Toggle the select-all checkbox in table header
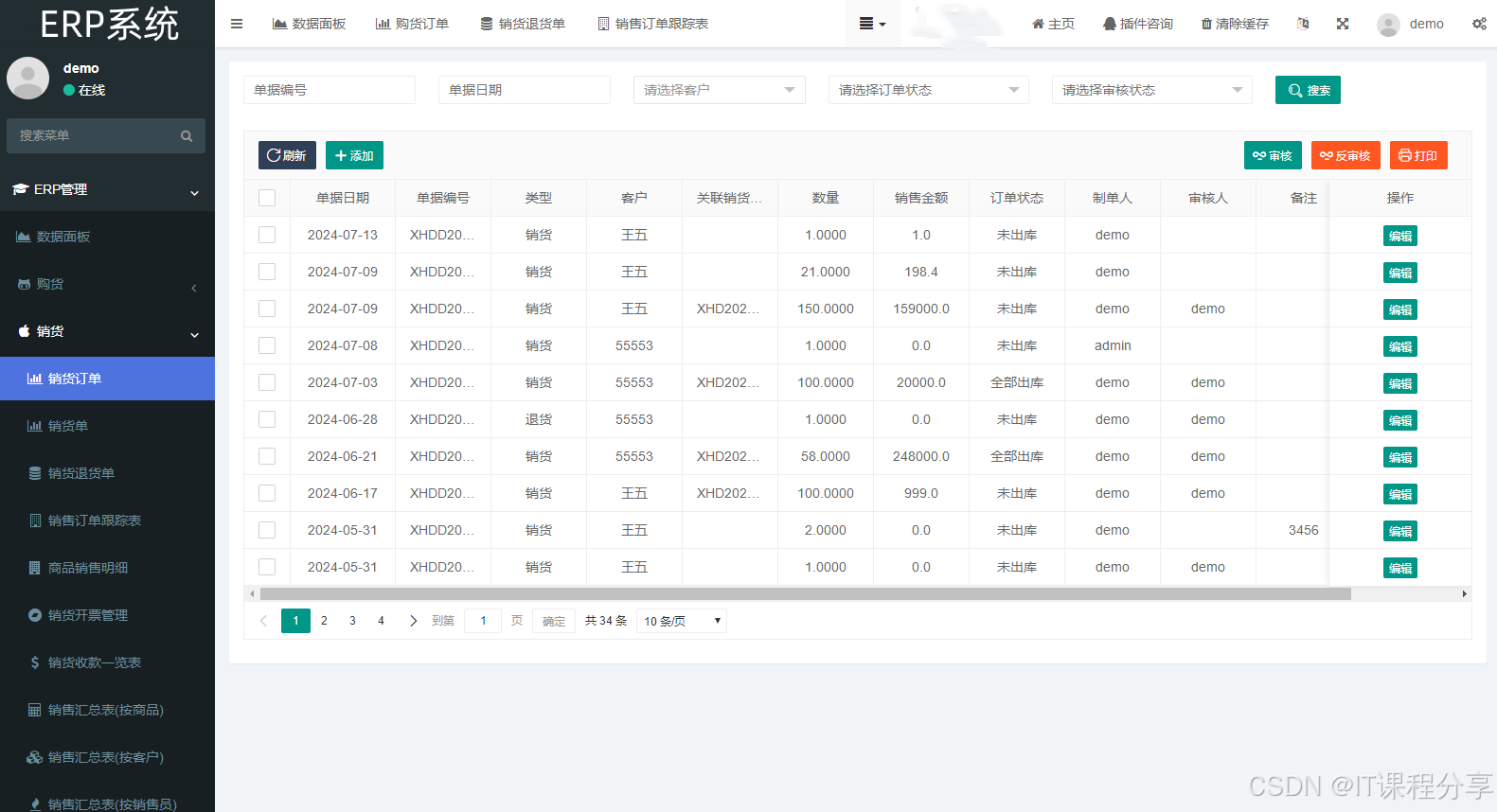Image resolution: width=1497 pixels, height=812 pixels. [267, 198]
